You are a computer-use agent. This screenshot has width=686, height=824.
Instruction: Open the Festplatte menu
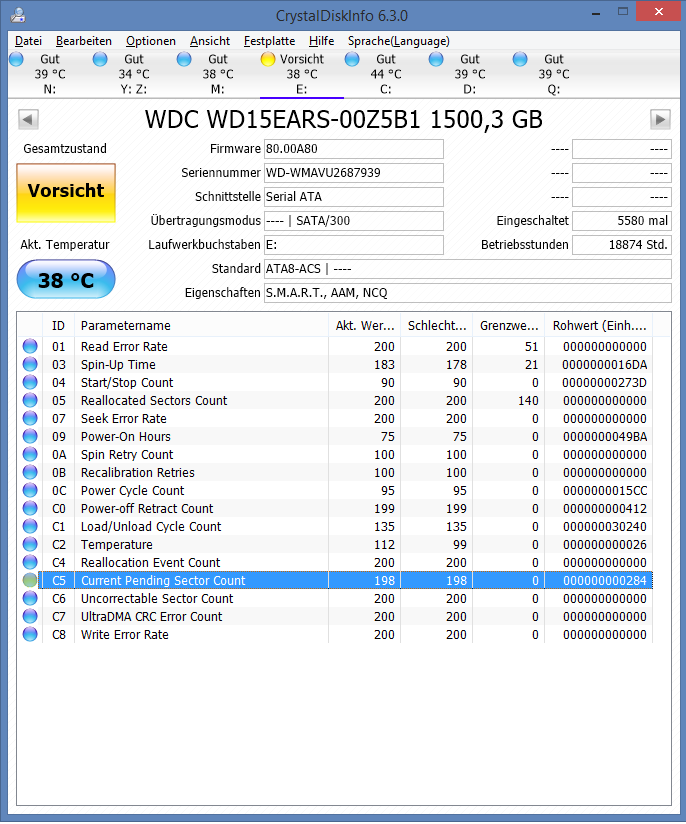pyautogui.click(x=269, y=41)
